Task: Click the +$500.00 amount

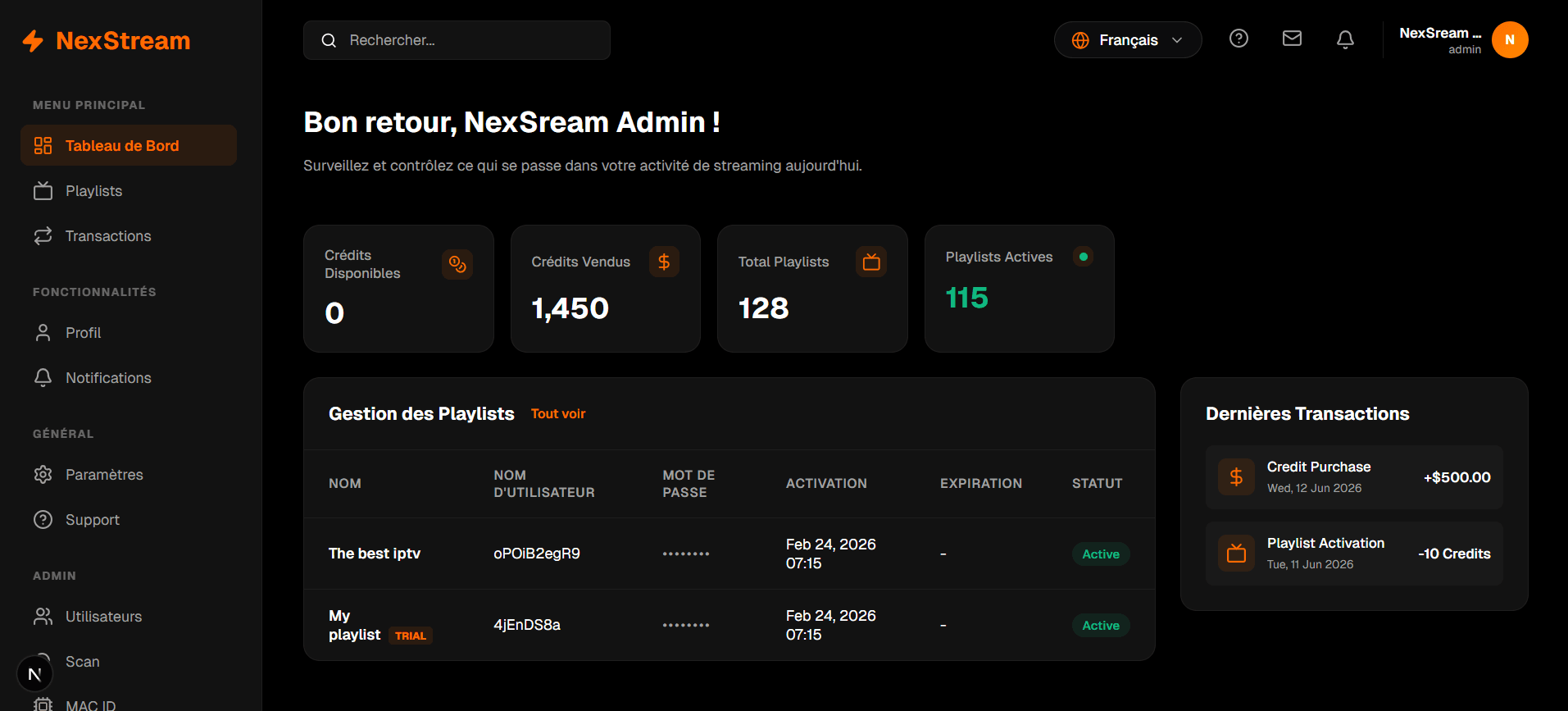Action: coord(1457,477)
